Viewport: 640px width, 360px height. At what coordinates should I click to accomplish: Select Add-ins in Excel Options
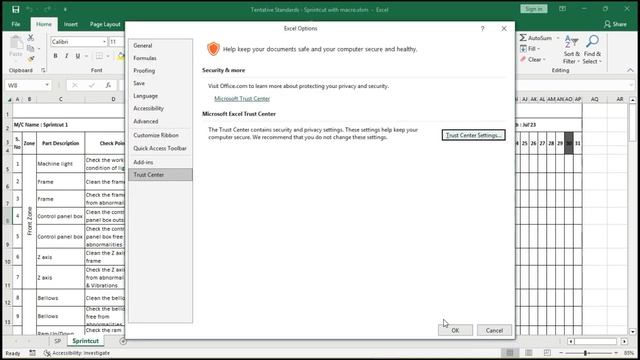click(160, 162)
